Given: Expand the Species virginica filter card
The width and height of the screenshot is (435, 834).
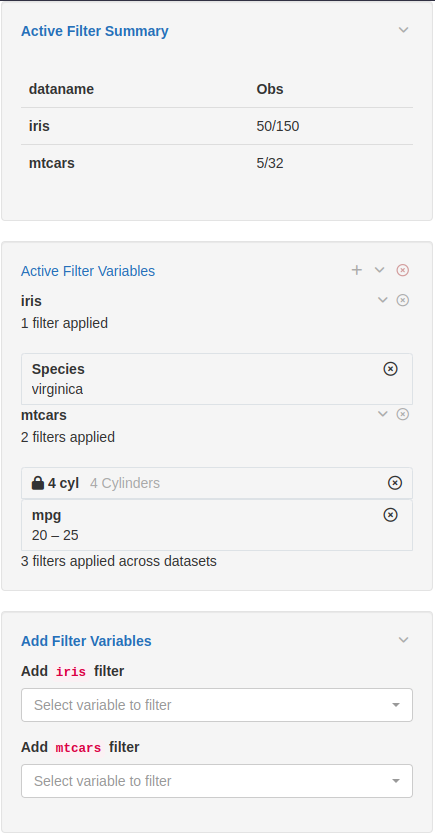Looking at the screenshot, I should 217,379.
